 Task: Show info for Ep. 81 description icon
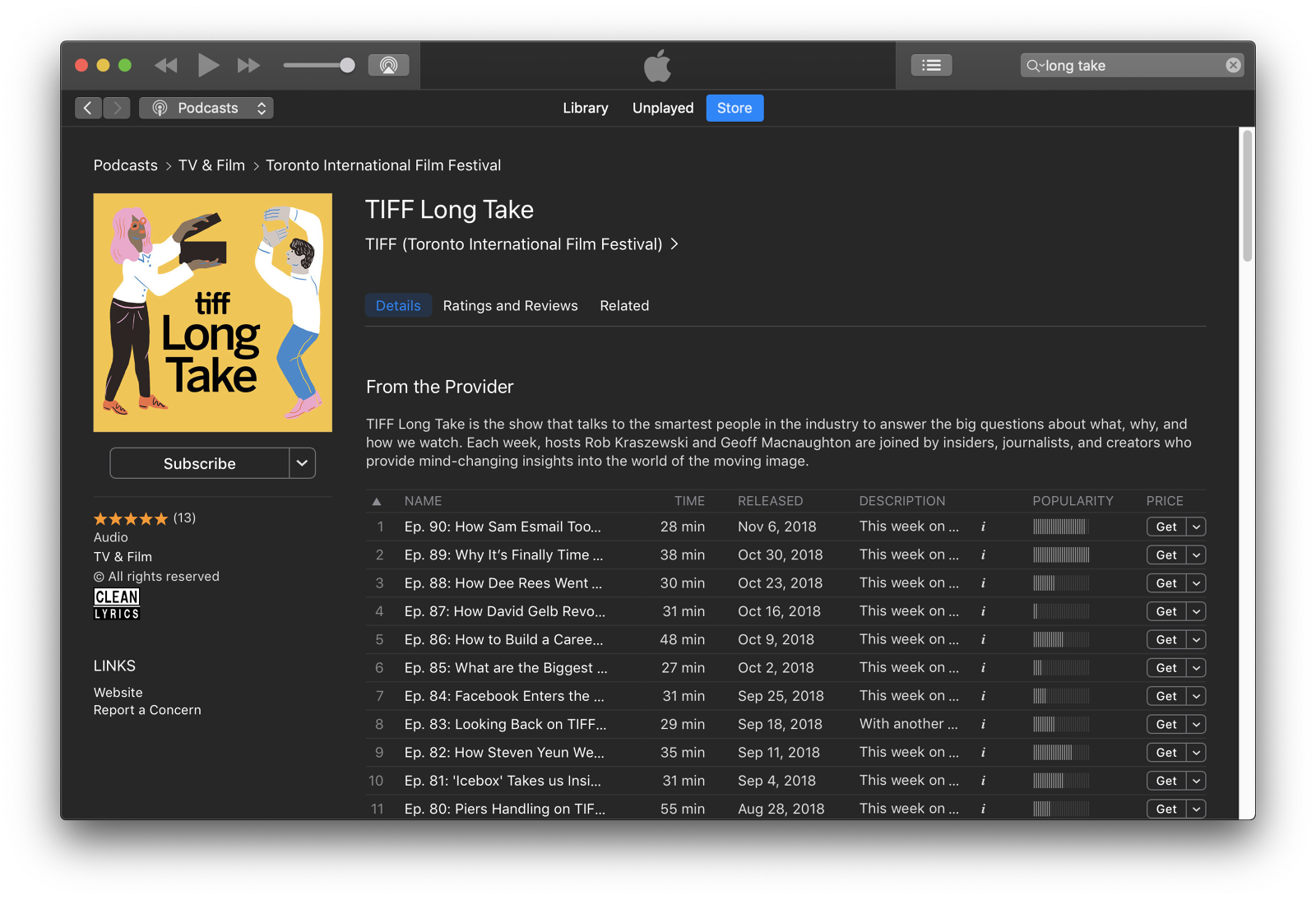pyautogui.click(x=983, y=781)
